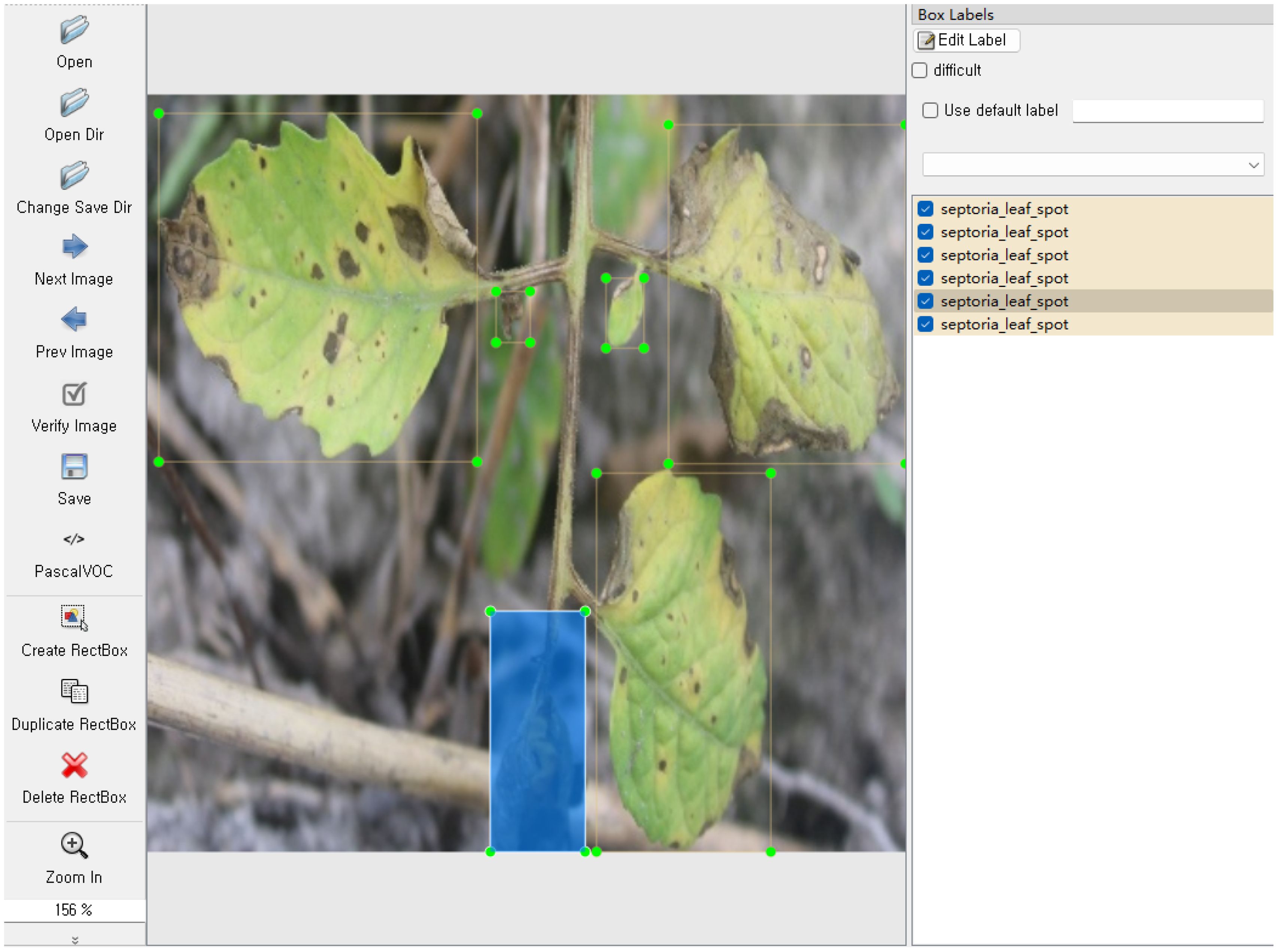Screen dimensions: 1278x952
Task: Toggle Use default label checkbox
Action: (x=931, y=110)
